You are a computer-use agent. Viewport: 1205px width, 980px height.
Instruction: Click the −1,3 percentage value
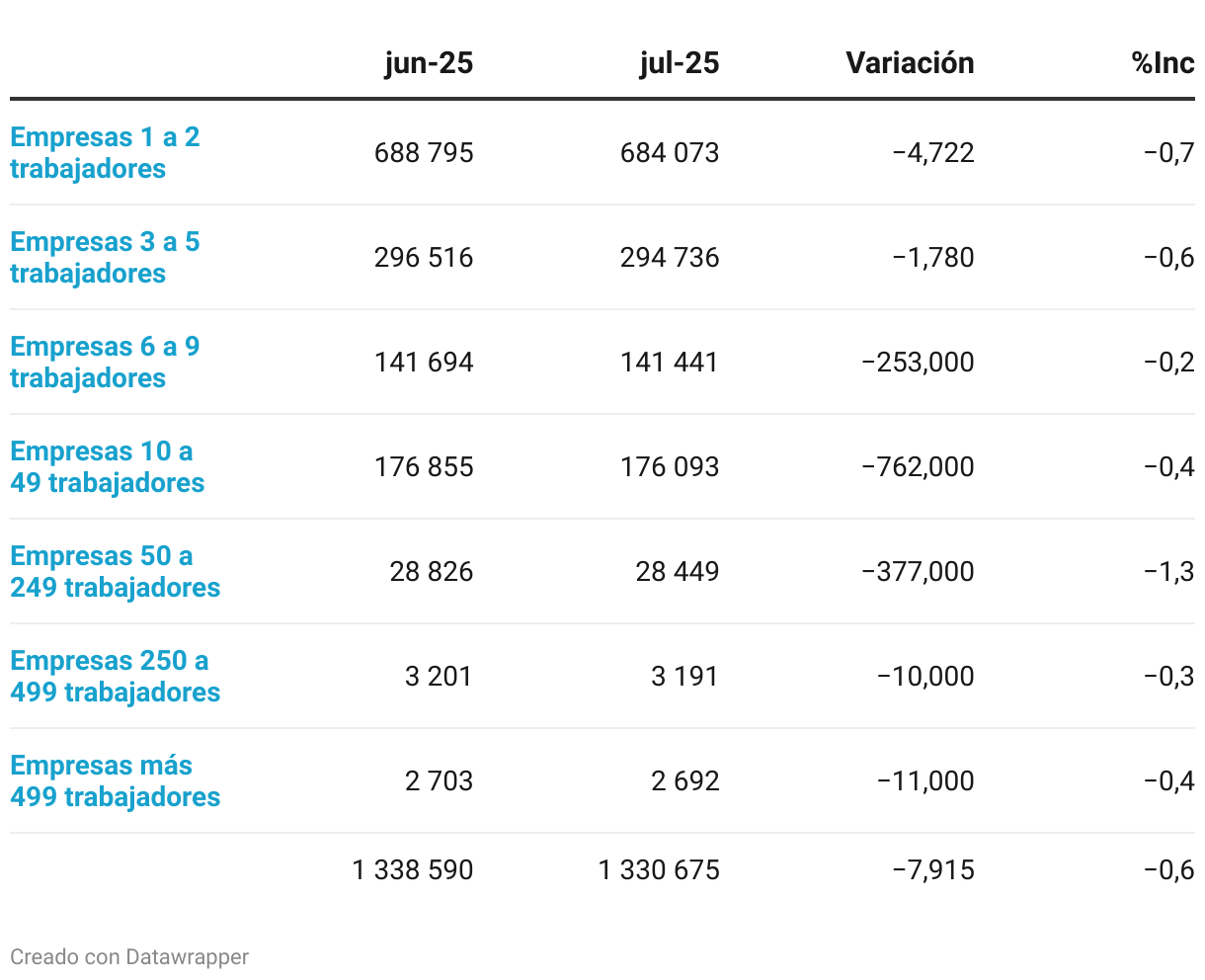(1168, 572)
